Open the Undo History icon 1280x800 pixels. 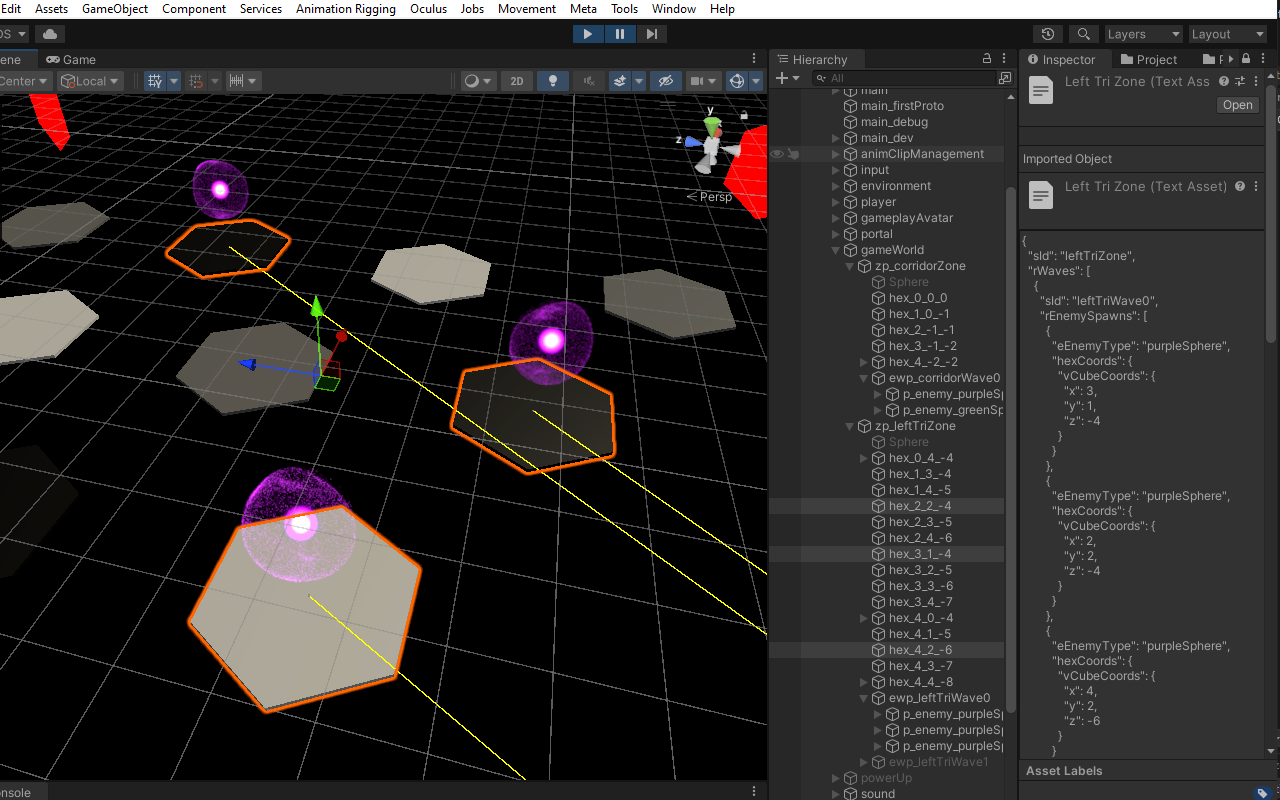coord(1047,34)
